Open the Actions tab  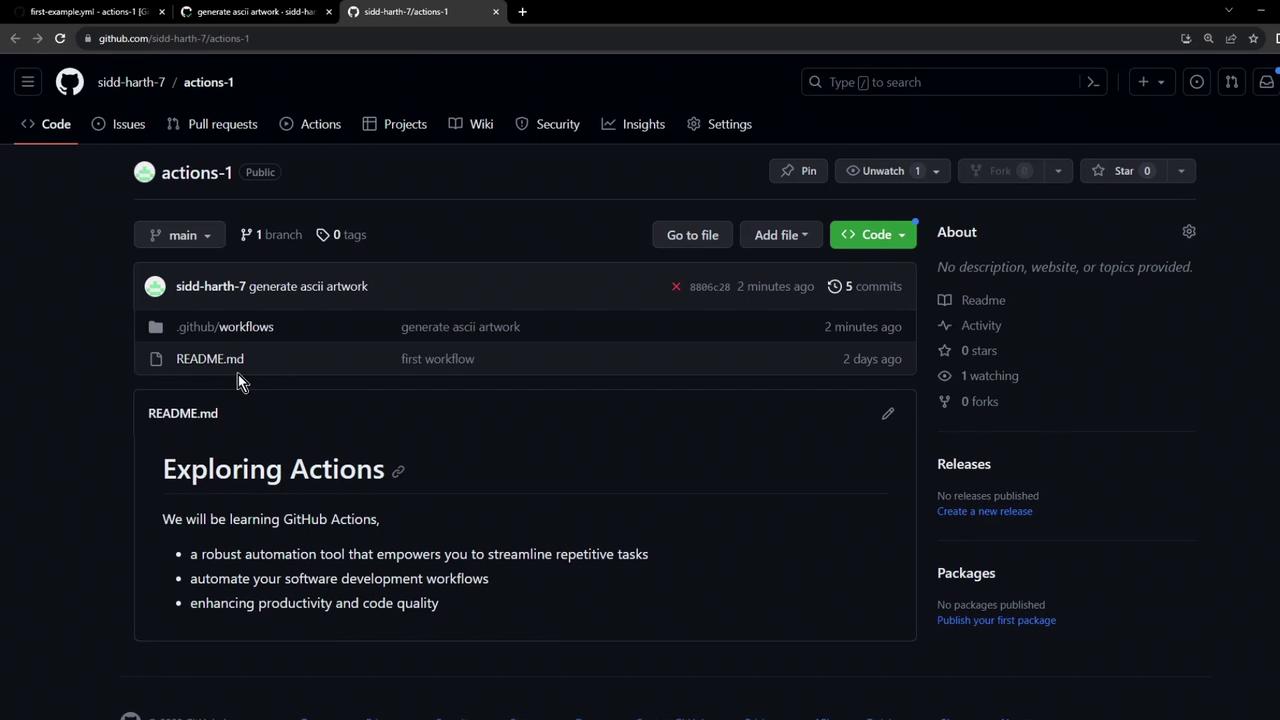pos(310,124)
